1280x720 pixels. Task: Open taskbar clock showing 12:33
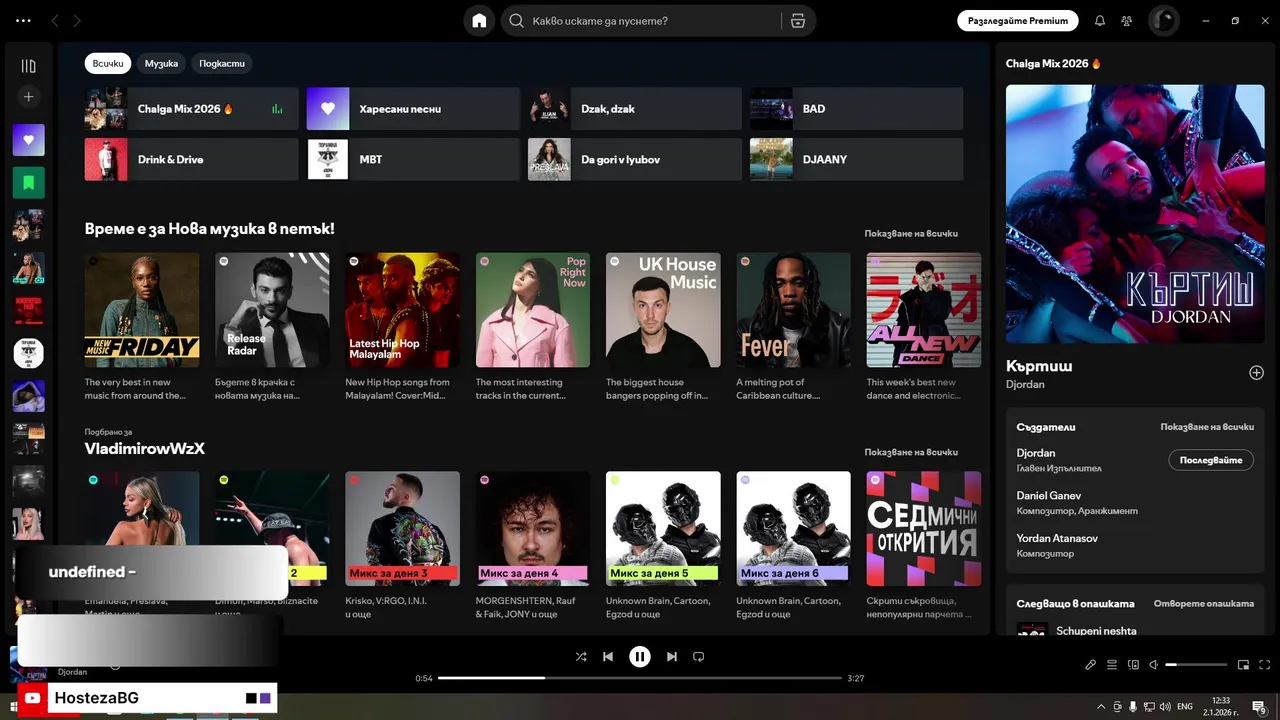coord(1221,707)
